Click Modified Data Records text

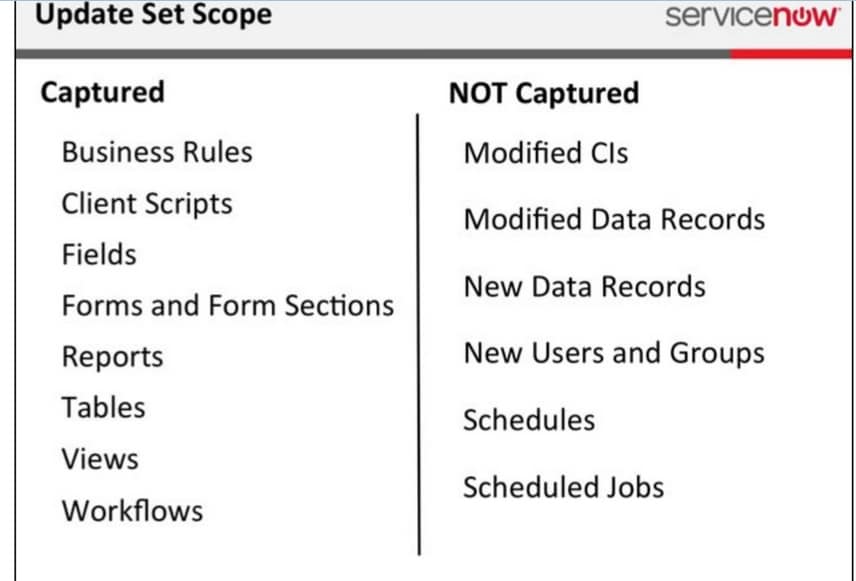[614, 219]
